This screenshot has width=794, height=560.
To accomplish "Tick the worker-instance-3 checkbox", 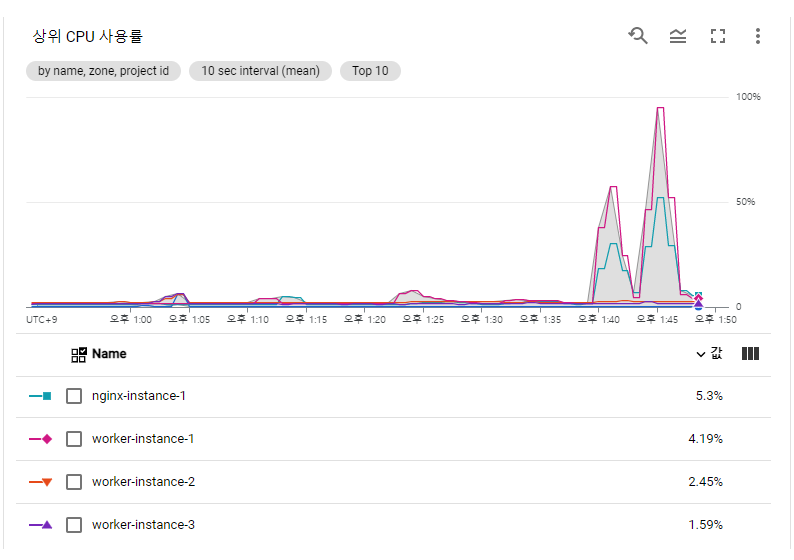I will coord(74,525).
